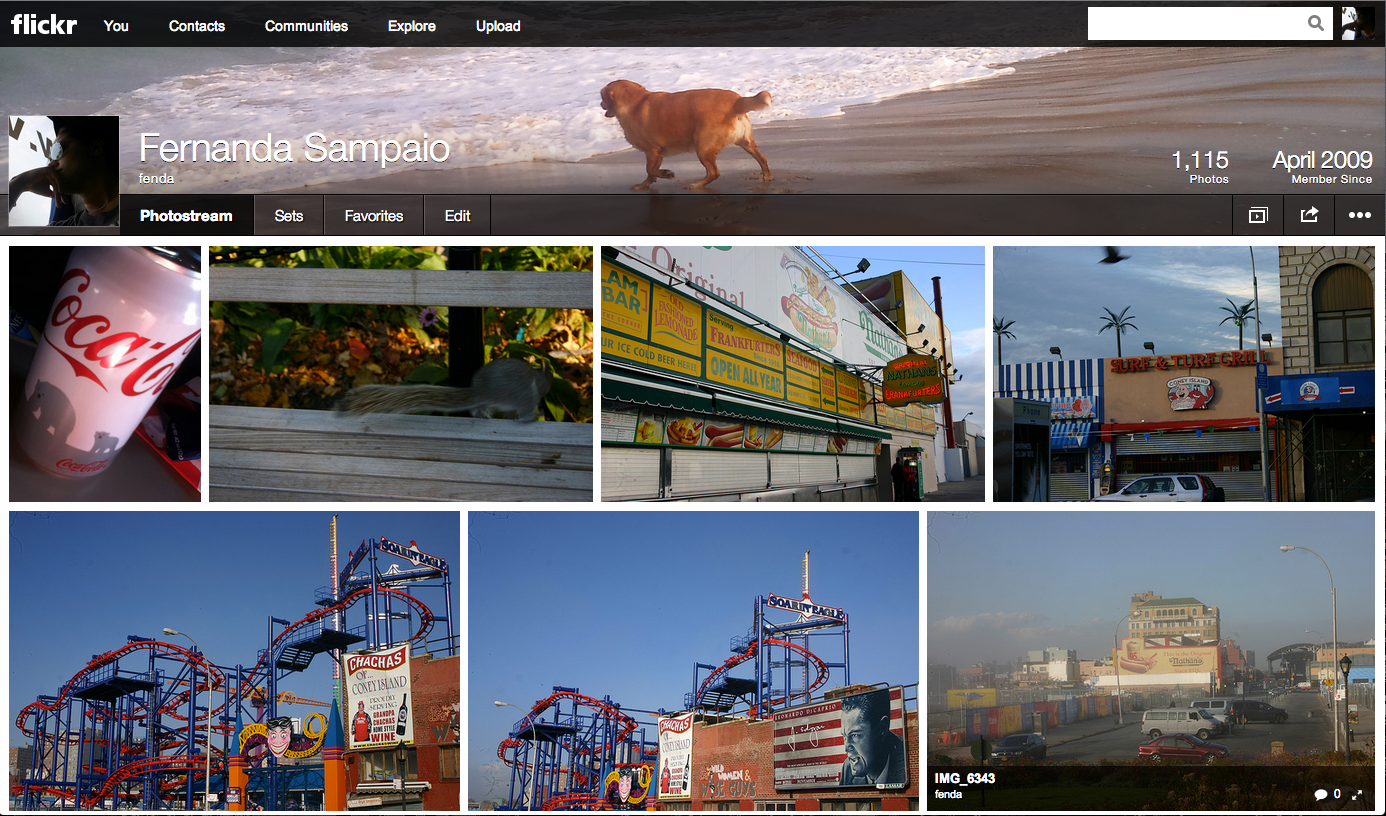Click the Upload link in navigation
The height and width of the screenshot is (816, 1386).
pos(498,26)
